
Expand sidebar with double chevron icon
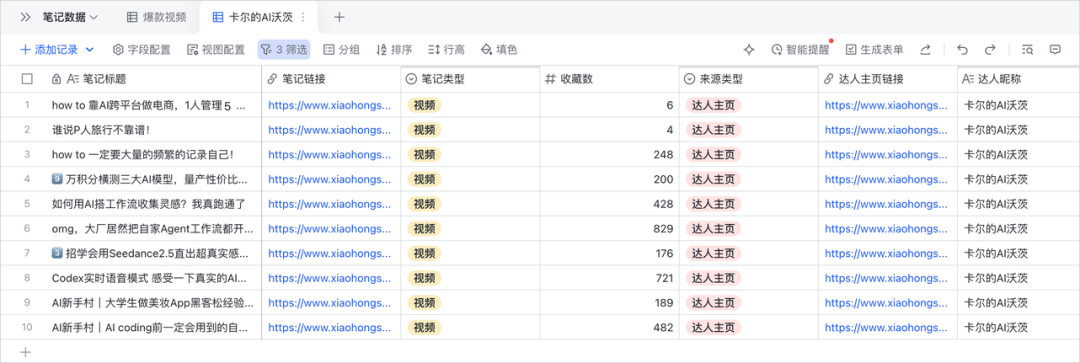pyautogui.click(x=25, y=17)
